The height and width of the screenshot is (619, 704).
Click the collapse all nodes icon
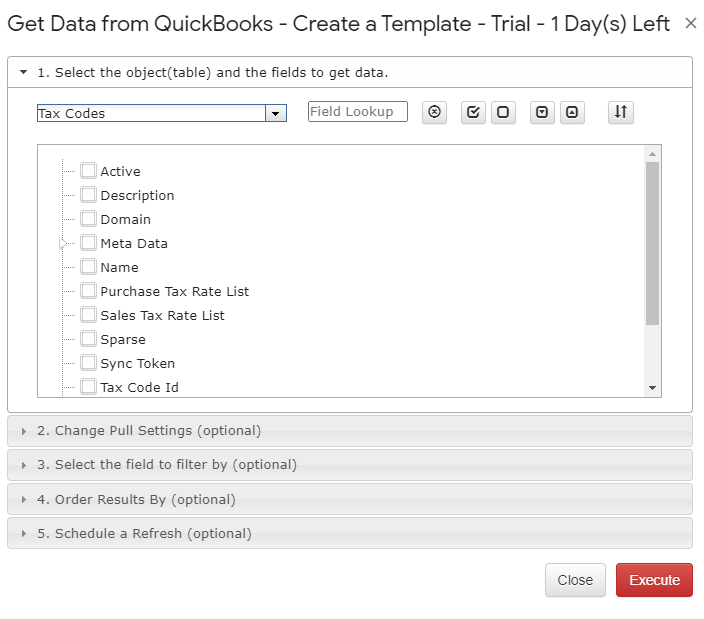572,112
